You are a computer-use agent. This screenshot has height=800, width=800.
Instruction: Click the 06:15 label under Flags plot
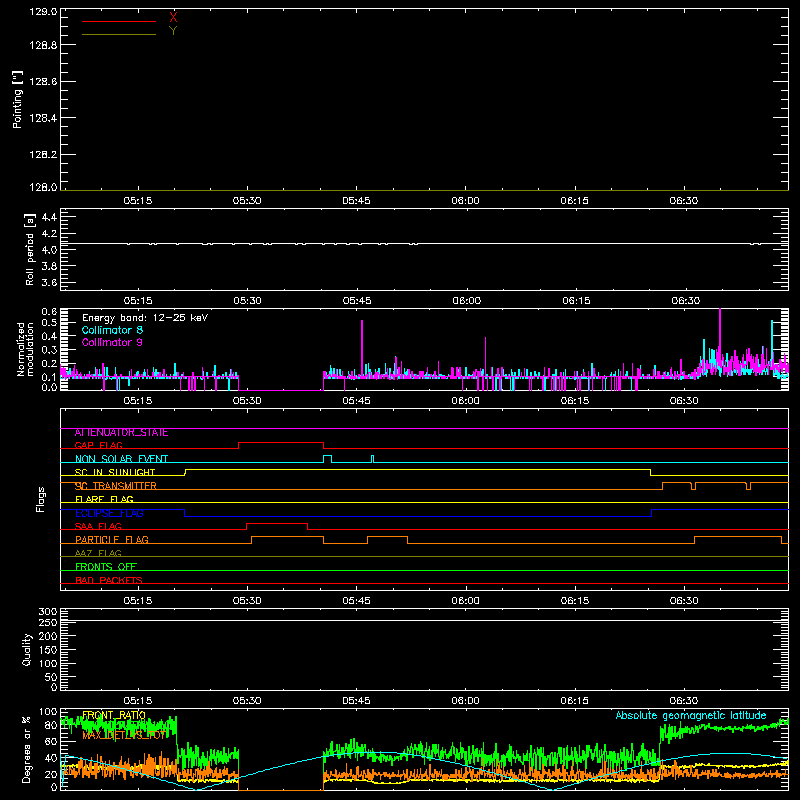click(x=574, y=601)
